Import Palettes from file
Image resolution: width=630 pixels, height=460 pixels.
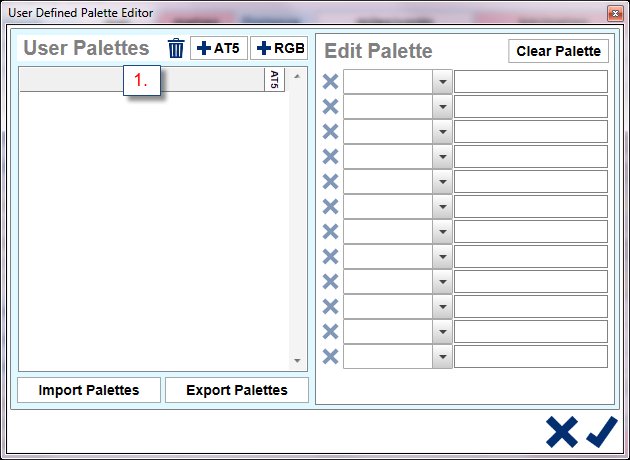[x=89, y=390]
